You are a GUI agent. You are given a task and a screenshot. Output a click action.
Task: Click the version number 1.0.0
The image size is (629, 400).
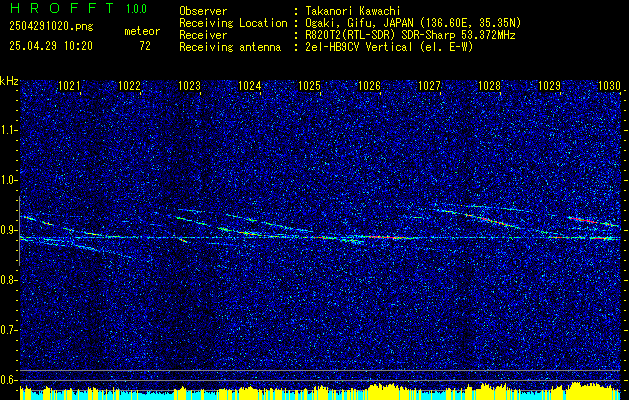point(136,8)
